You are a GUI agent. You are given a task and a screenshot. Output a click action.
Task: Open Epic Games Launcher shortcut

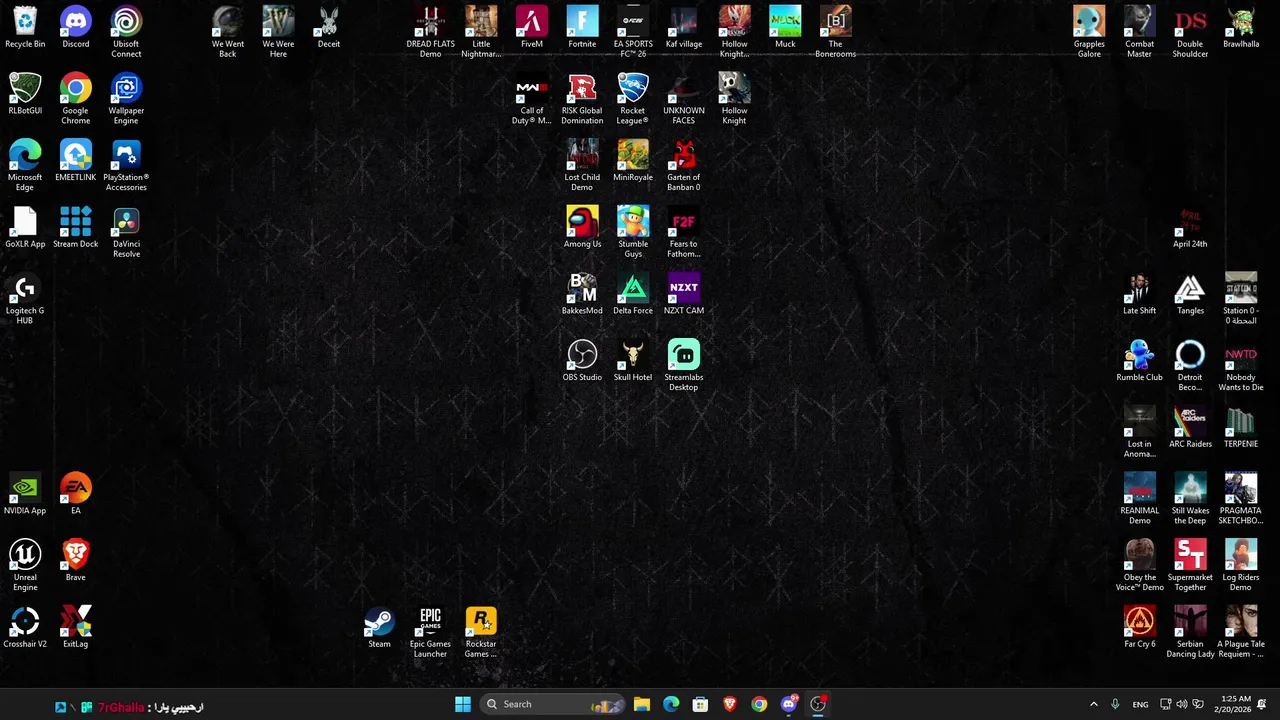[430, 632]
